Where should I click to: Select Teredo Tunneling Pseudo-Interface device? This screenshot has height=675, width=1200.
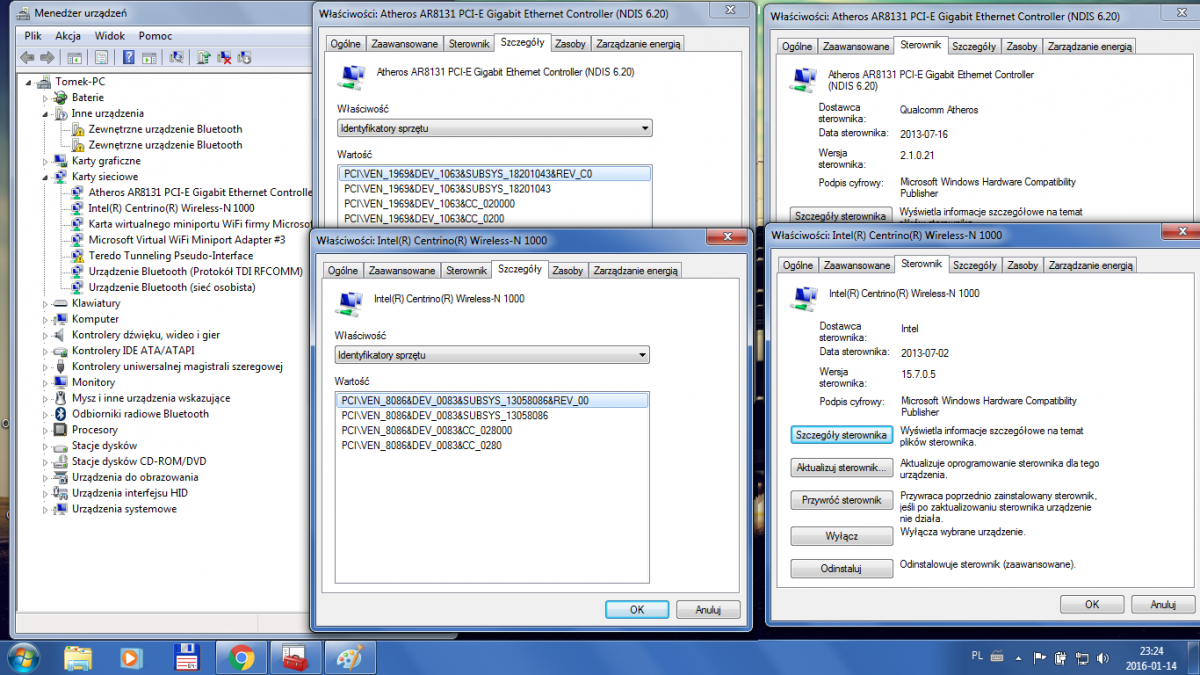coord(170,256)
